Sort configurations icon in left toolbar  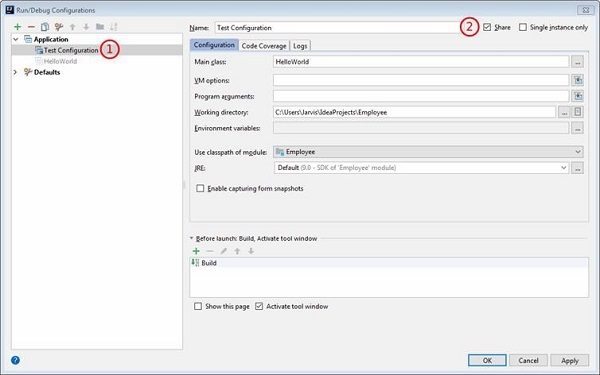(114, 27)
